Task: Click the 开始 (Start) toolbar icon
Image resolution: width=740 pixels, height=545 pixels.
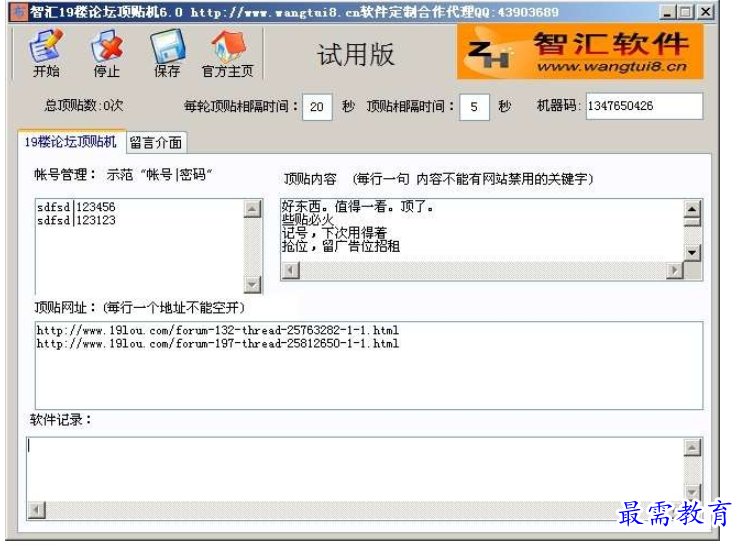Action: pos(46,53)
